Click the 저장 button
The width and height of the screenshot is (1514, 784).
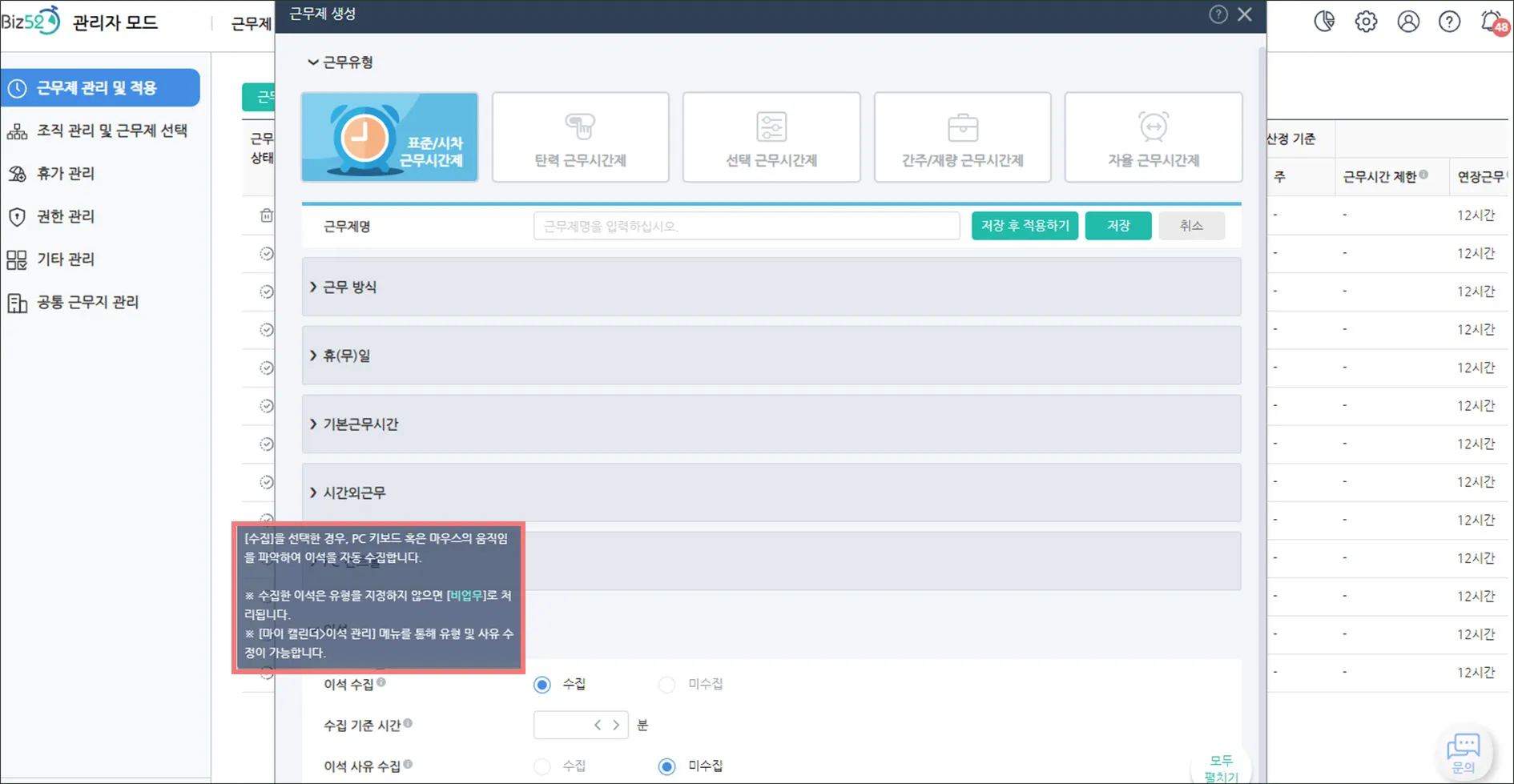[x=1117, y=226]
